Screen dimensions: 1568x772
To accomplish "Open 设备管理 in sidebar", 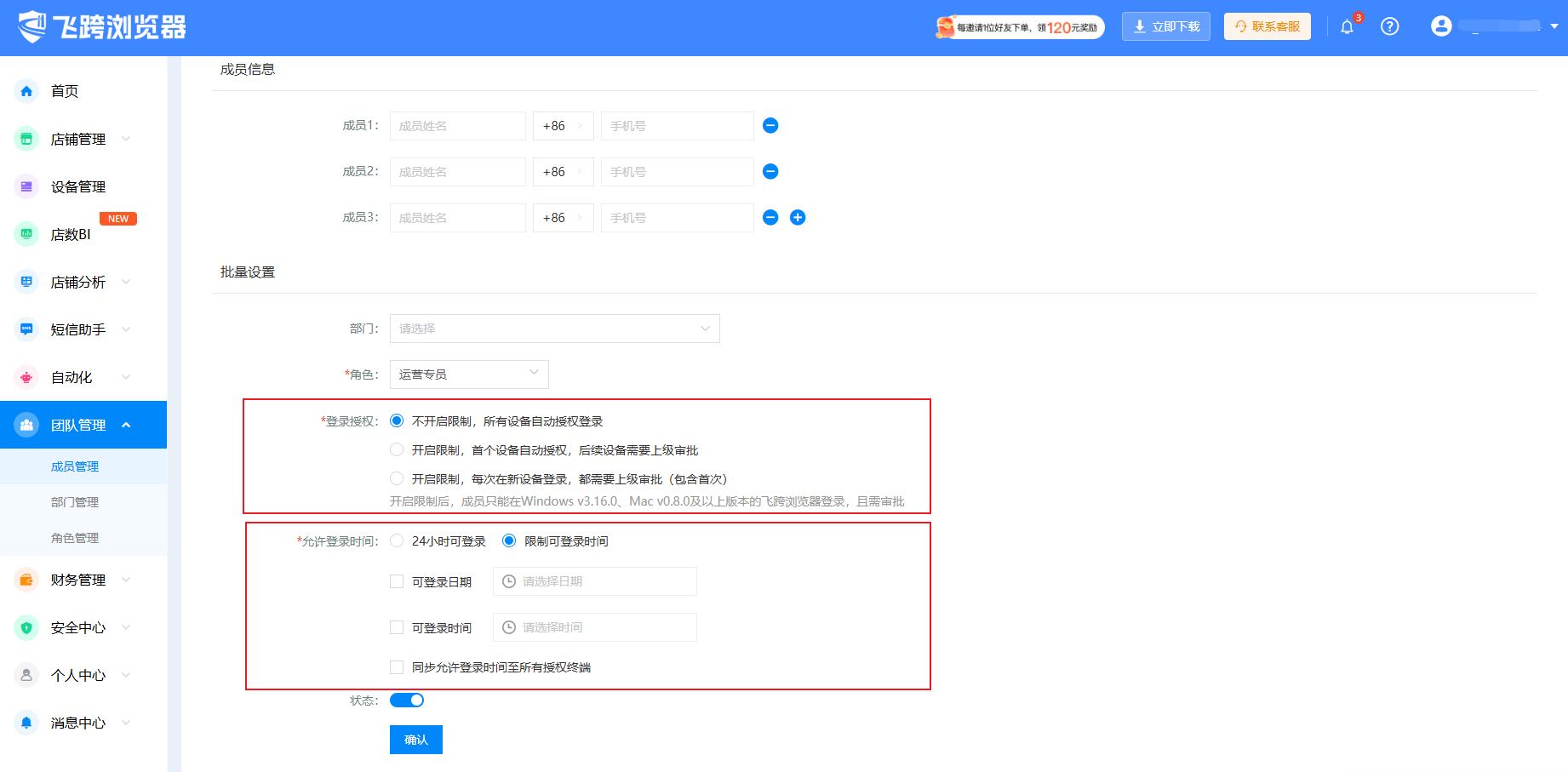I will coord(78,186).
